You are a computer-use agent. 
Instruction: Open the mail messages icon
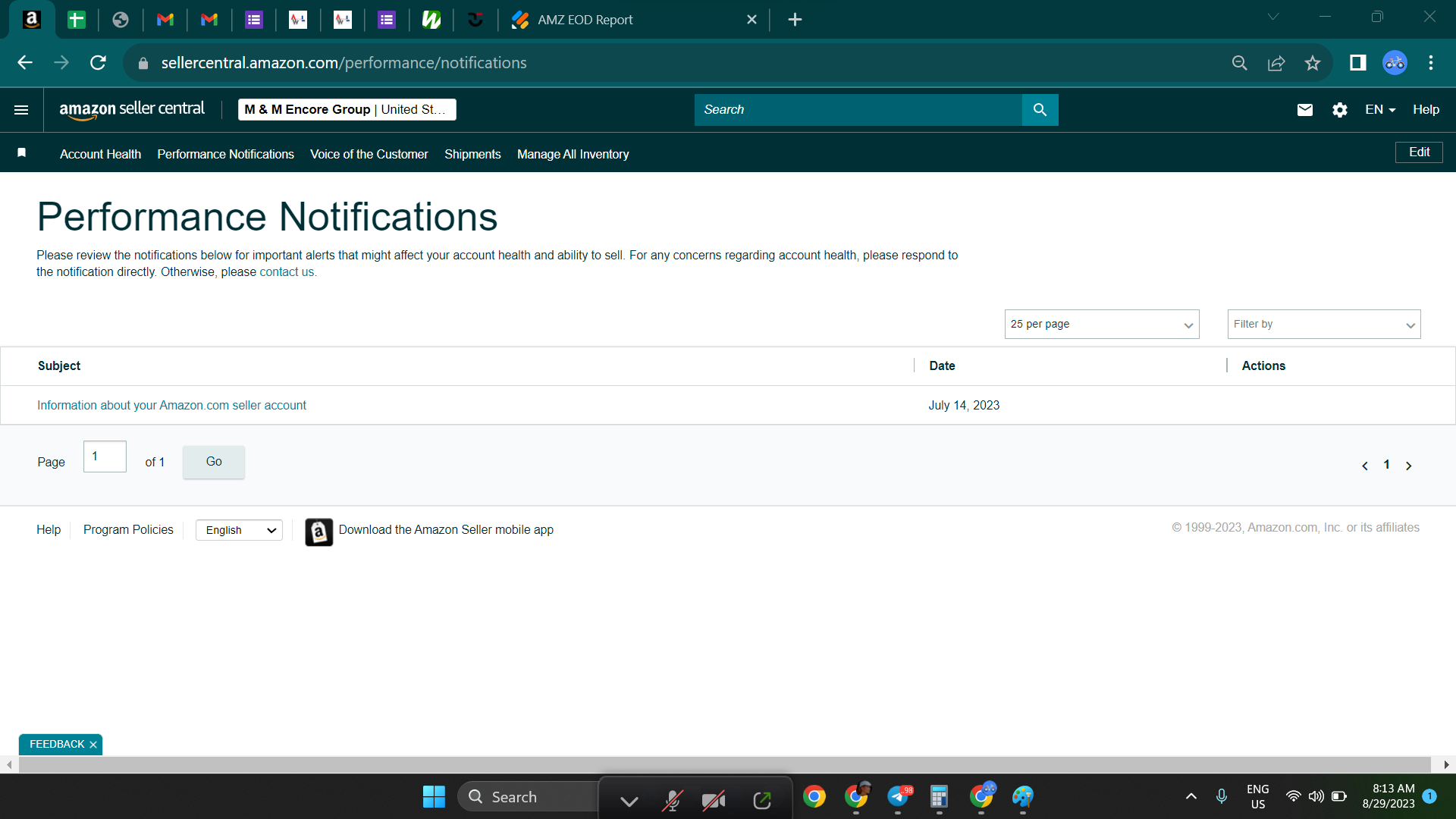point(1304,110)
